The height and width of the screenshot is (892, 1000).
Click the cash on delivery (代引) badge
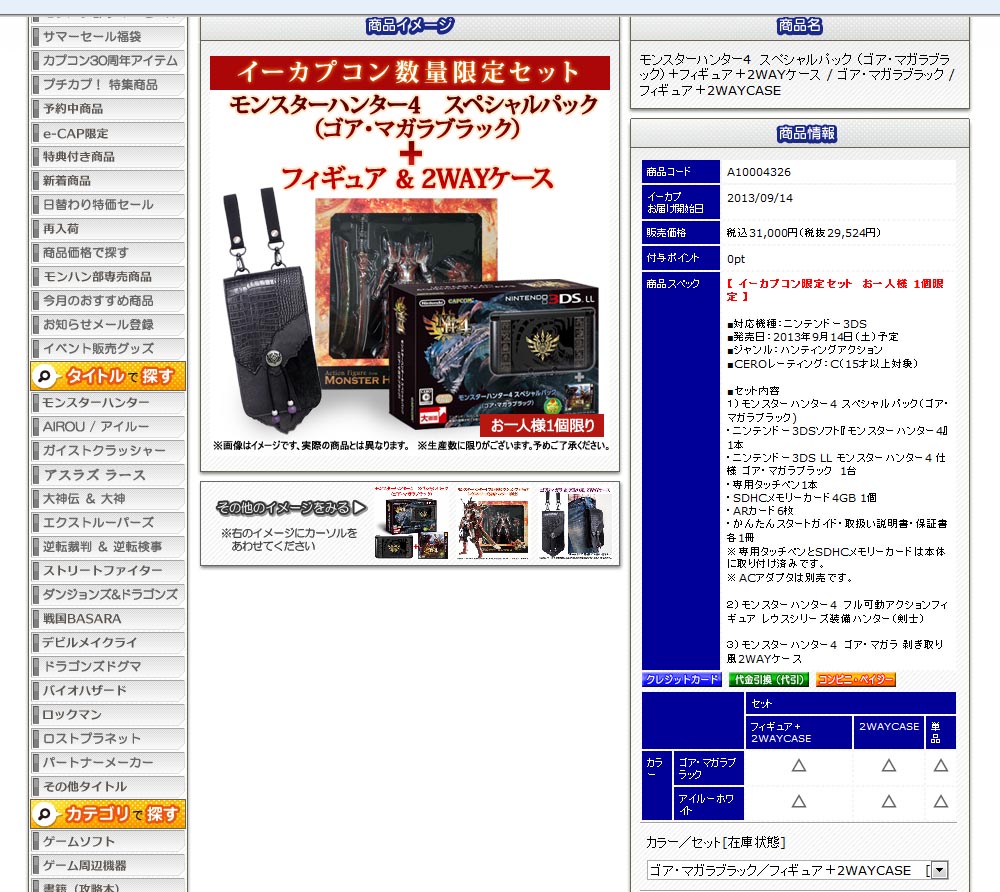click(x=768, y=680)
